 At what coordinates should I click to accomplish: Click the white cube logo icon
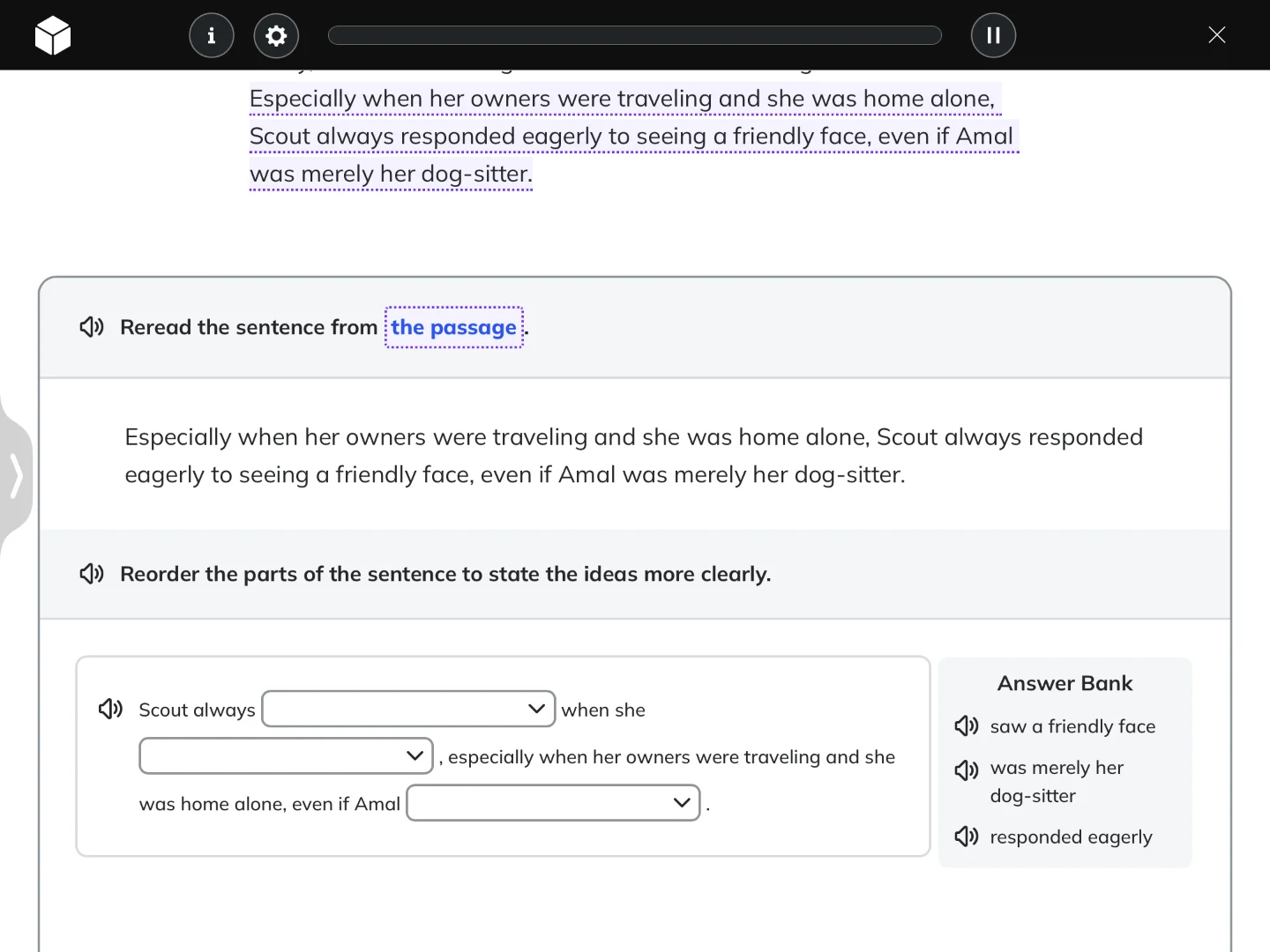click(53, 35)
